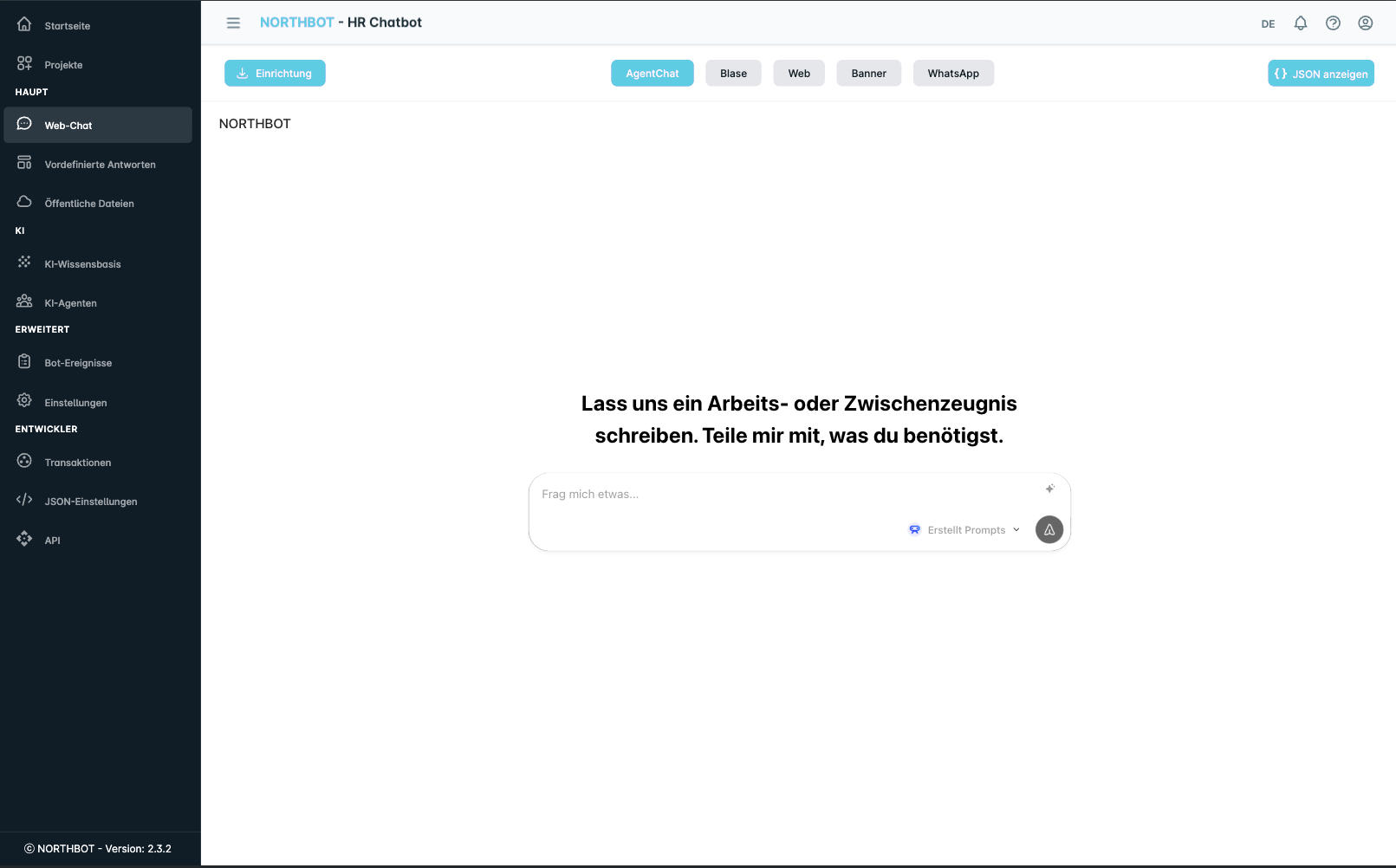
Task: Select the KI-Wissensbasis icon in sidebar
Action: tap(24, 263)
